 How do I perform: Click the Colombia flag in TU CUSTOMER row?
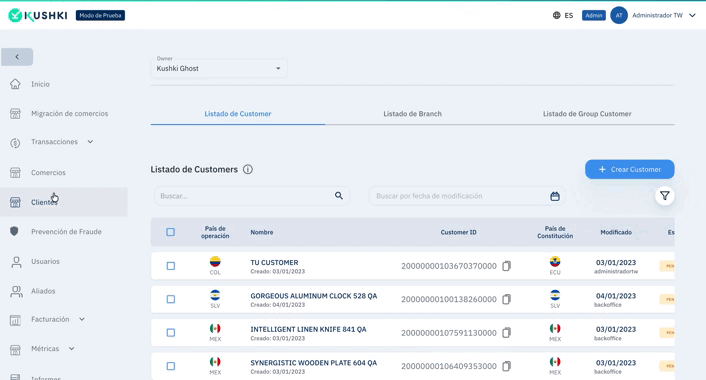[x=215, y=262]
